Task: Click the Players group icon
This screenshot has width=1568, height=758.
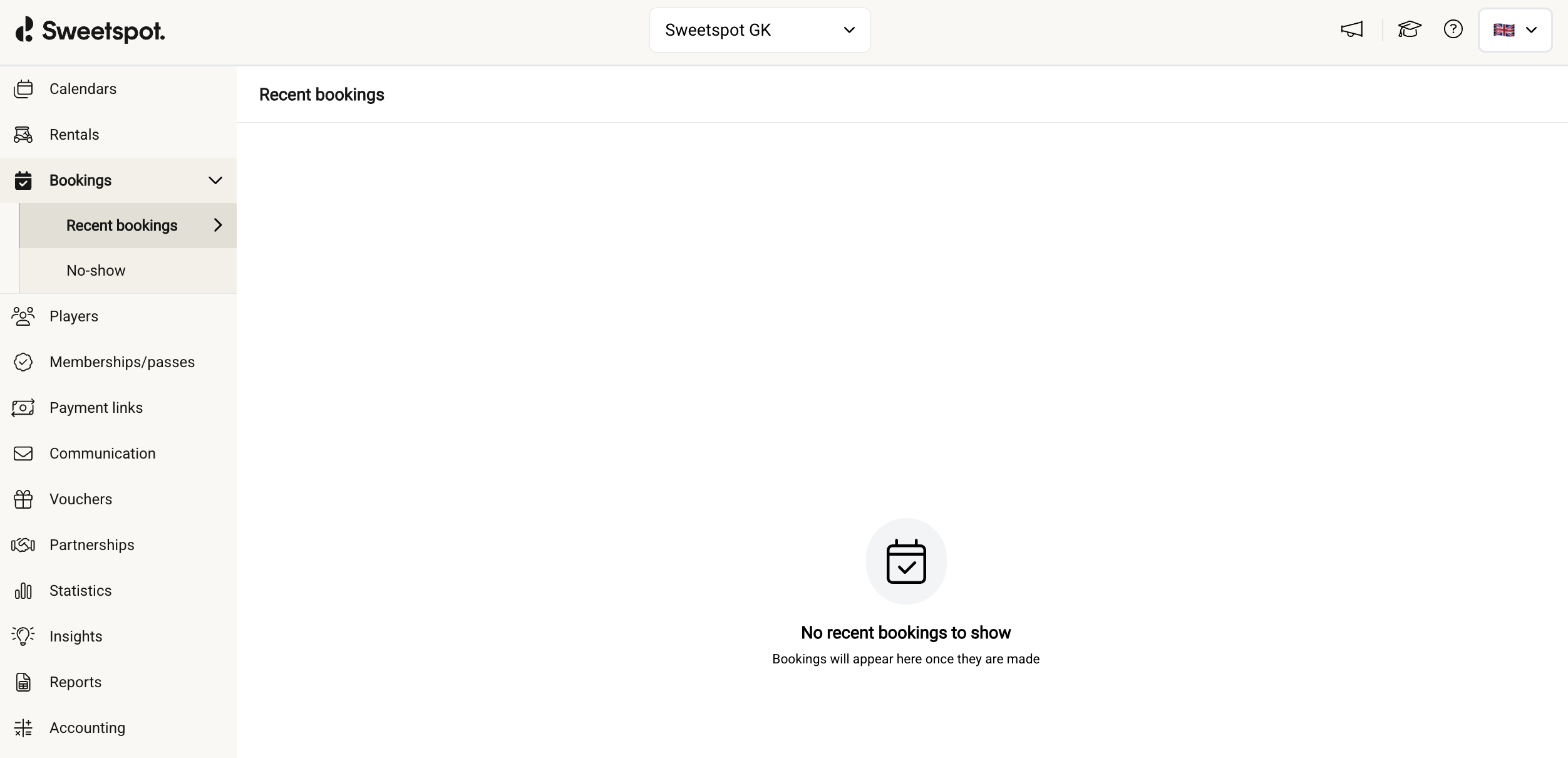Action: [x=23, y=316]
